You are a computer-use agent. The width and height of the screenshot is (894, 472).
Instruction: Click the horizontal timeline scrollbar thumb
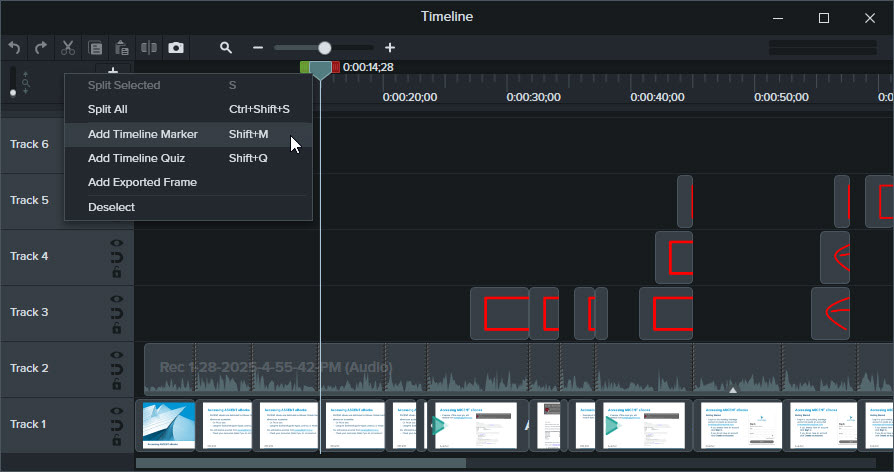pos(300,463)
